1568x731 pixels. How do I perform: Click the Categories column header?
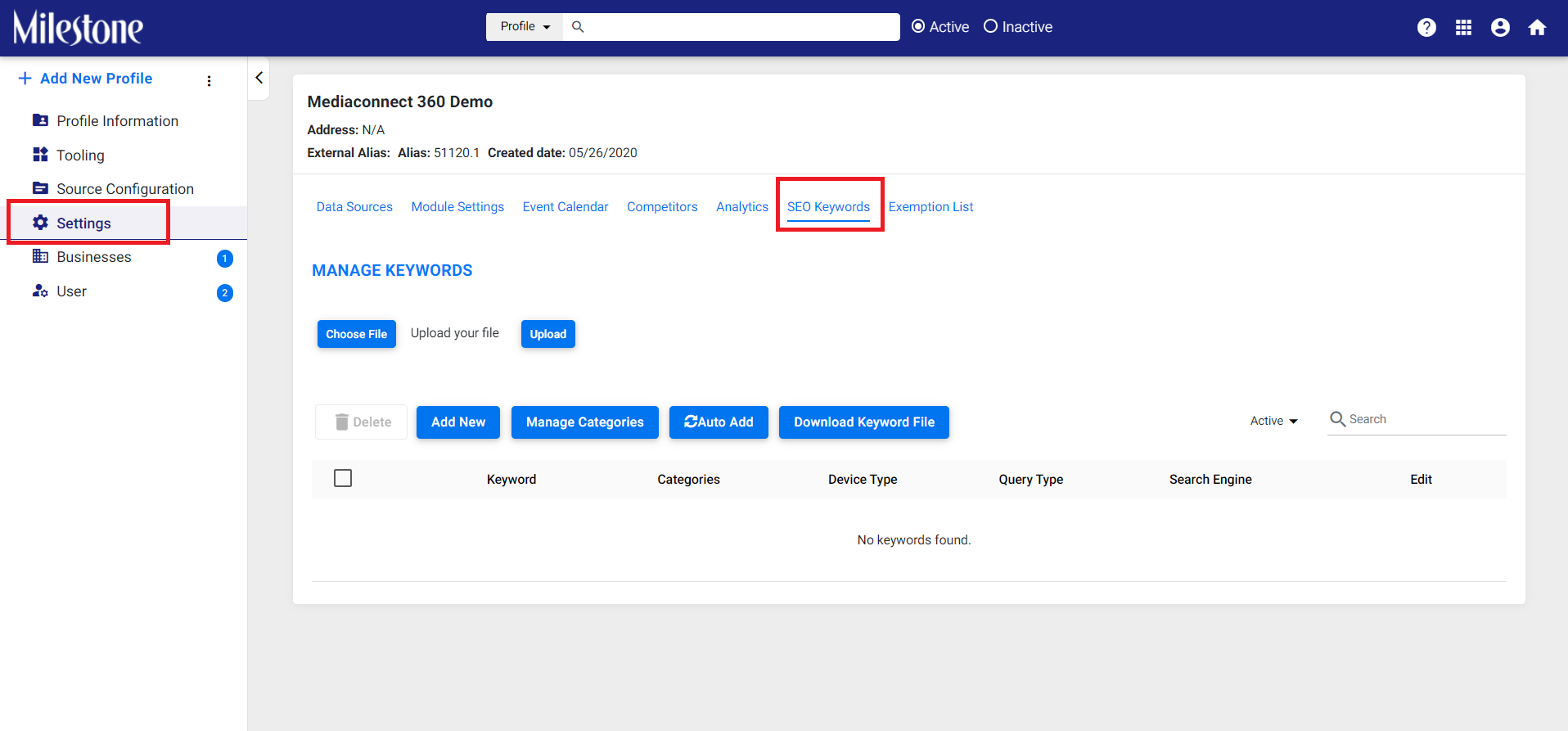[x=688, y=480]
